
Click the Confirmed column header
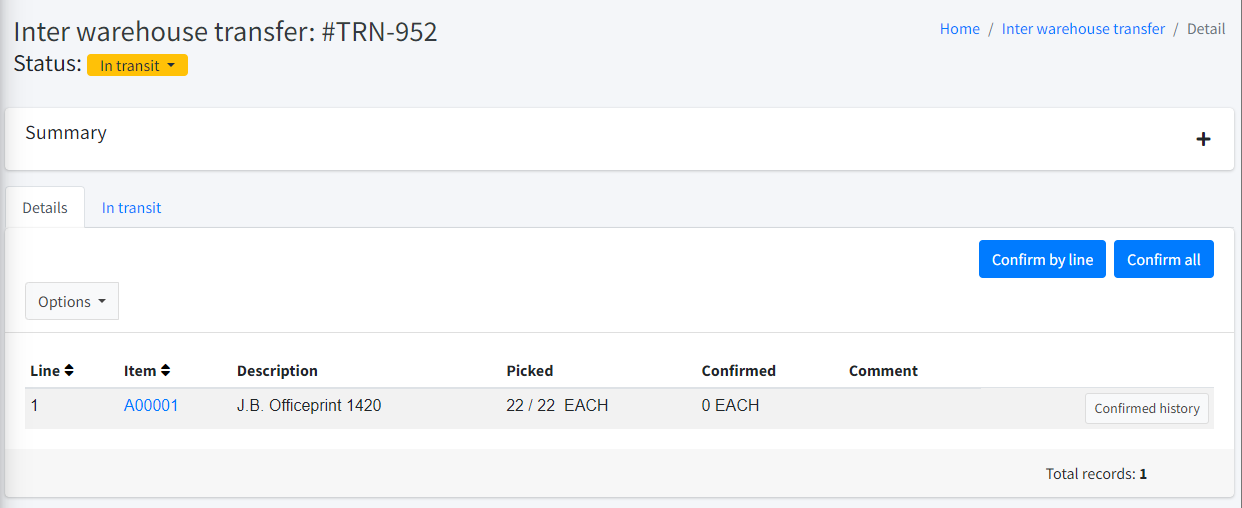(738, 371)
